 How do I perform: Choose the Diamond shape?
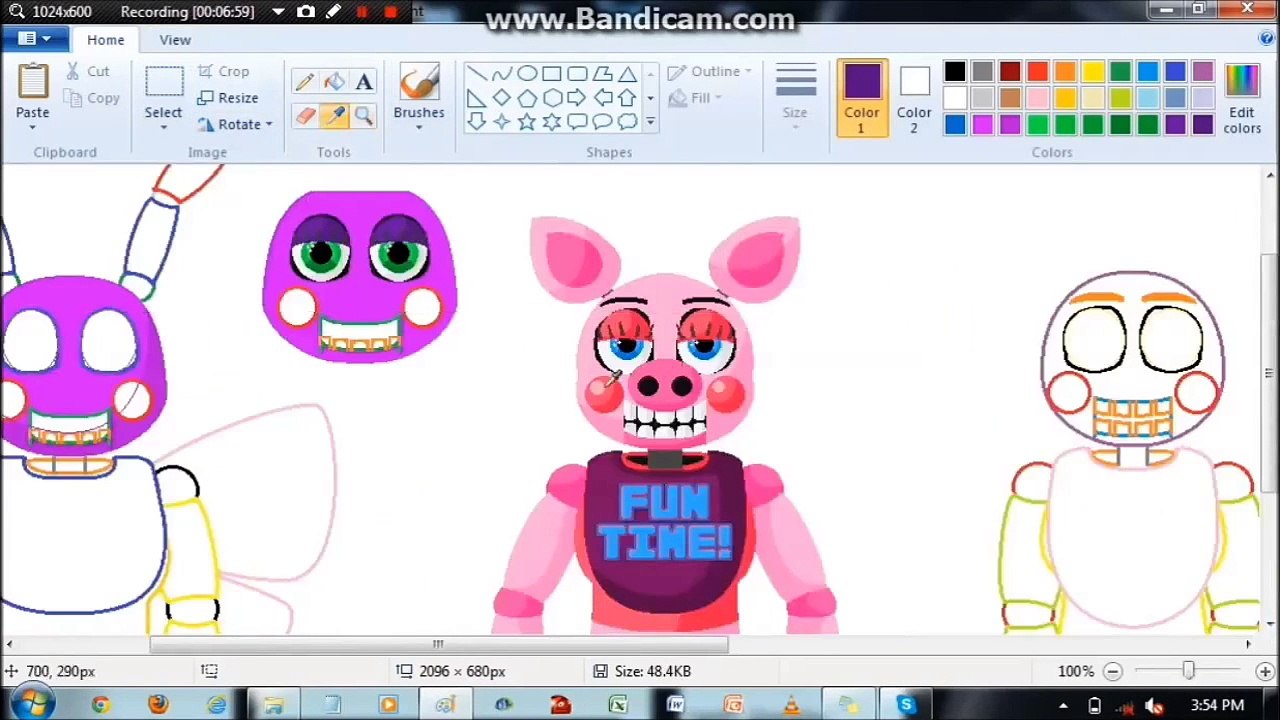point(501,98)
